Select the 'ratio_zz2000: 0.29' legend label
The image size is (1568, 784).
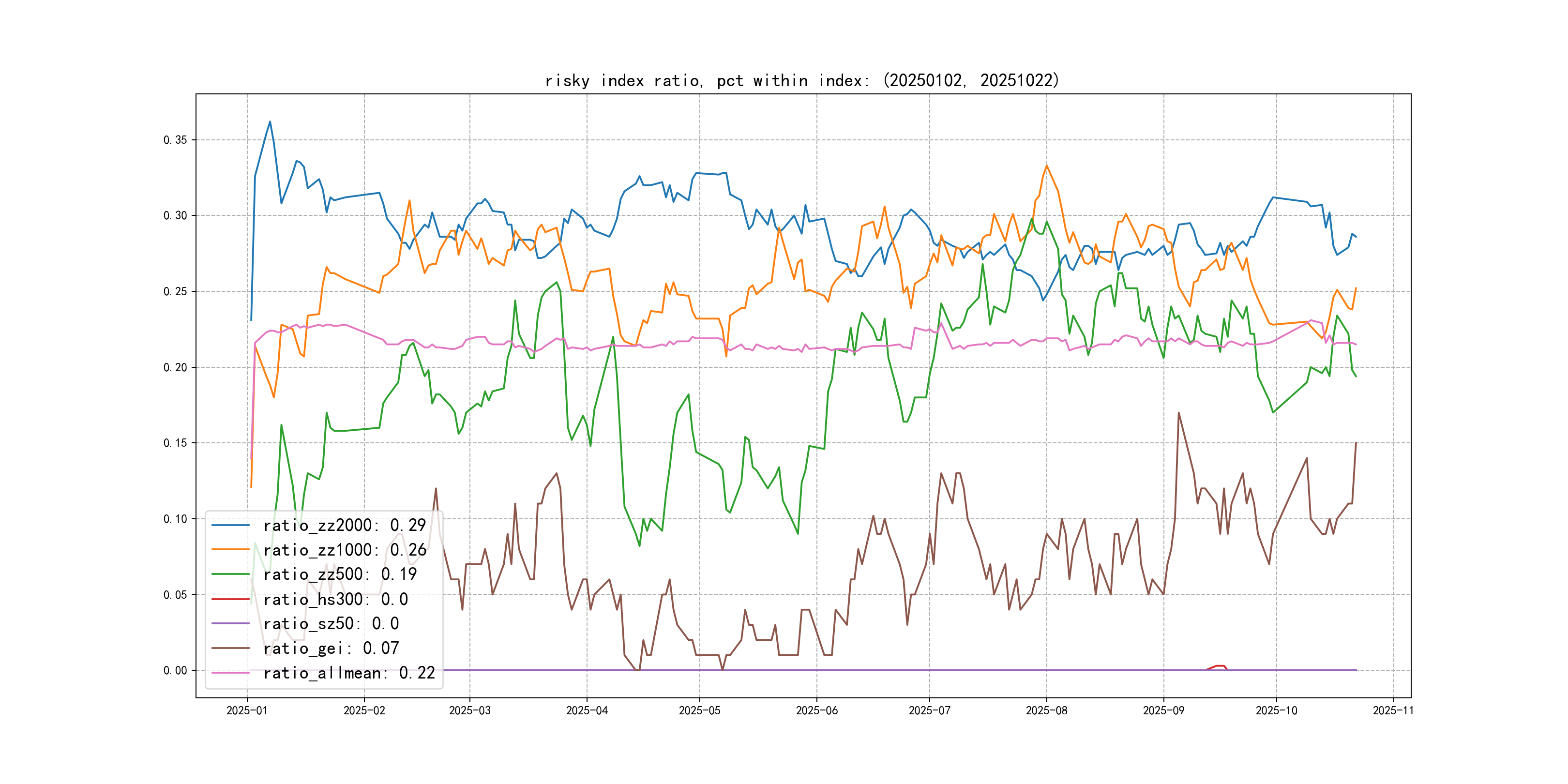coord(344,525)
